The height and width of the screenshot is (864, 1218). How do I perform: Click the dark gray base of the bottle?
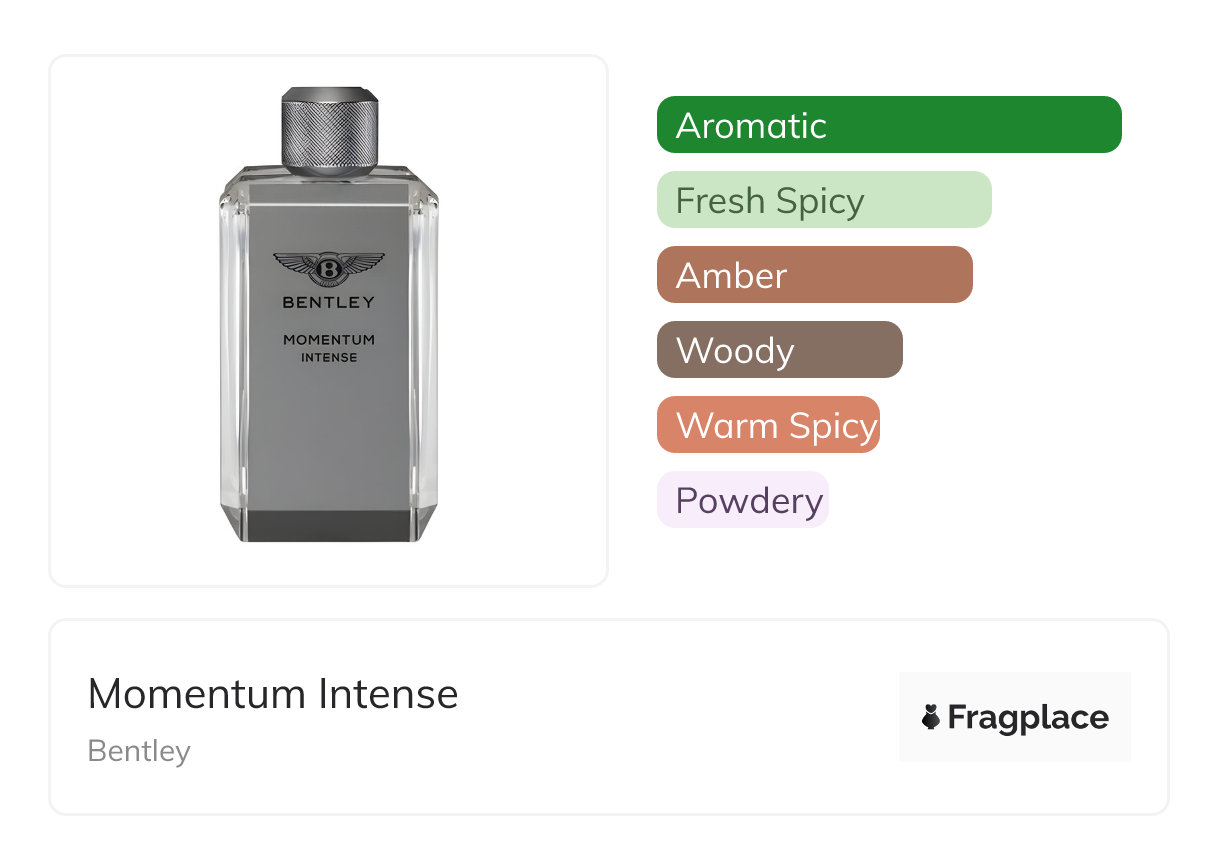click(x=329, y=525)
